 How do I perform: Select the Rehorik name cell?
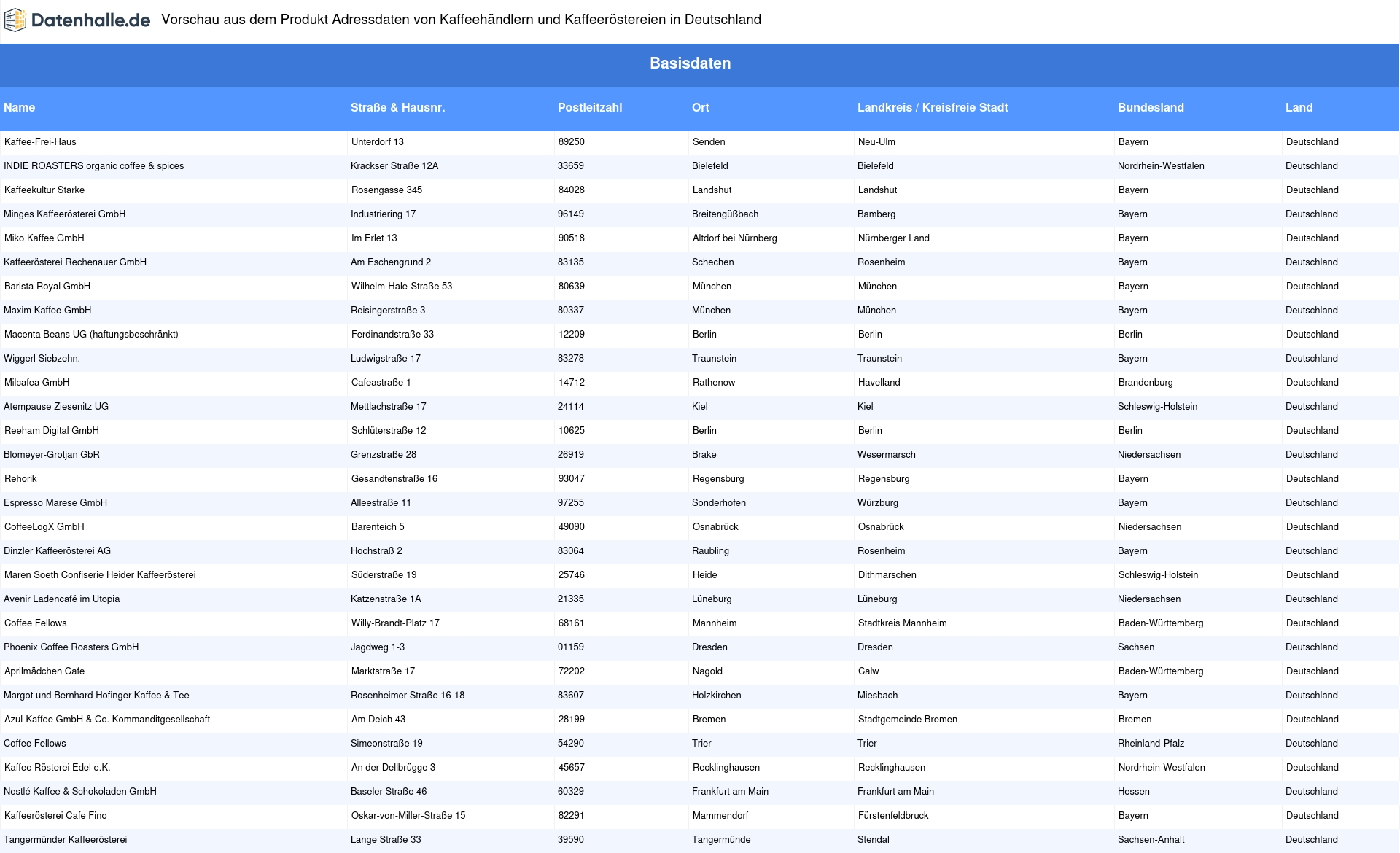(20, 479)
